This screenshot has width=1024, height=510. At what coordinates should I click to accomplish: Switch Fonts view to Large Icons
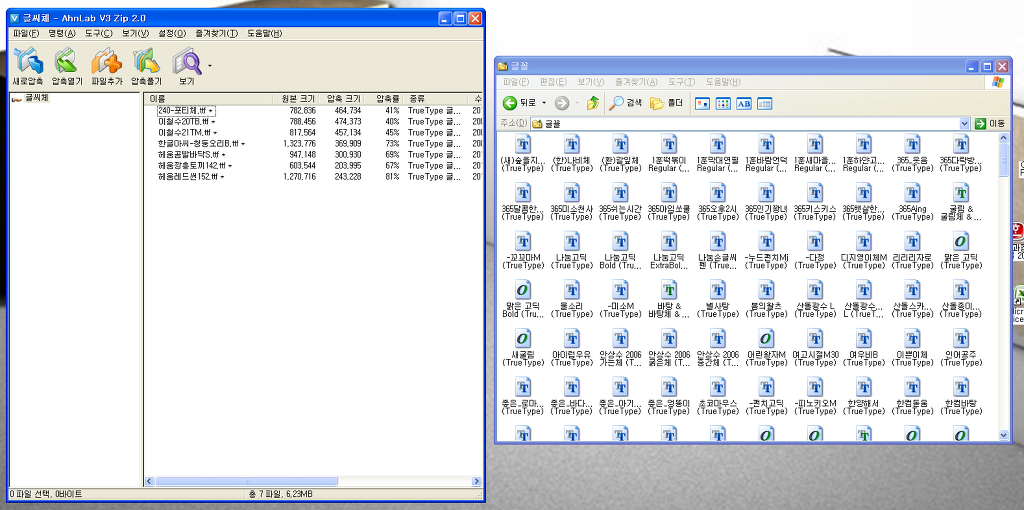(702, 103)
